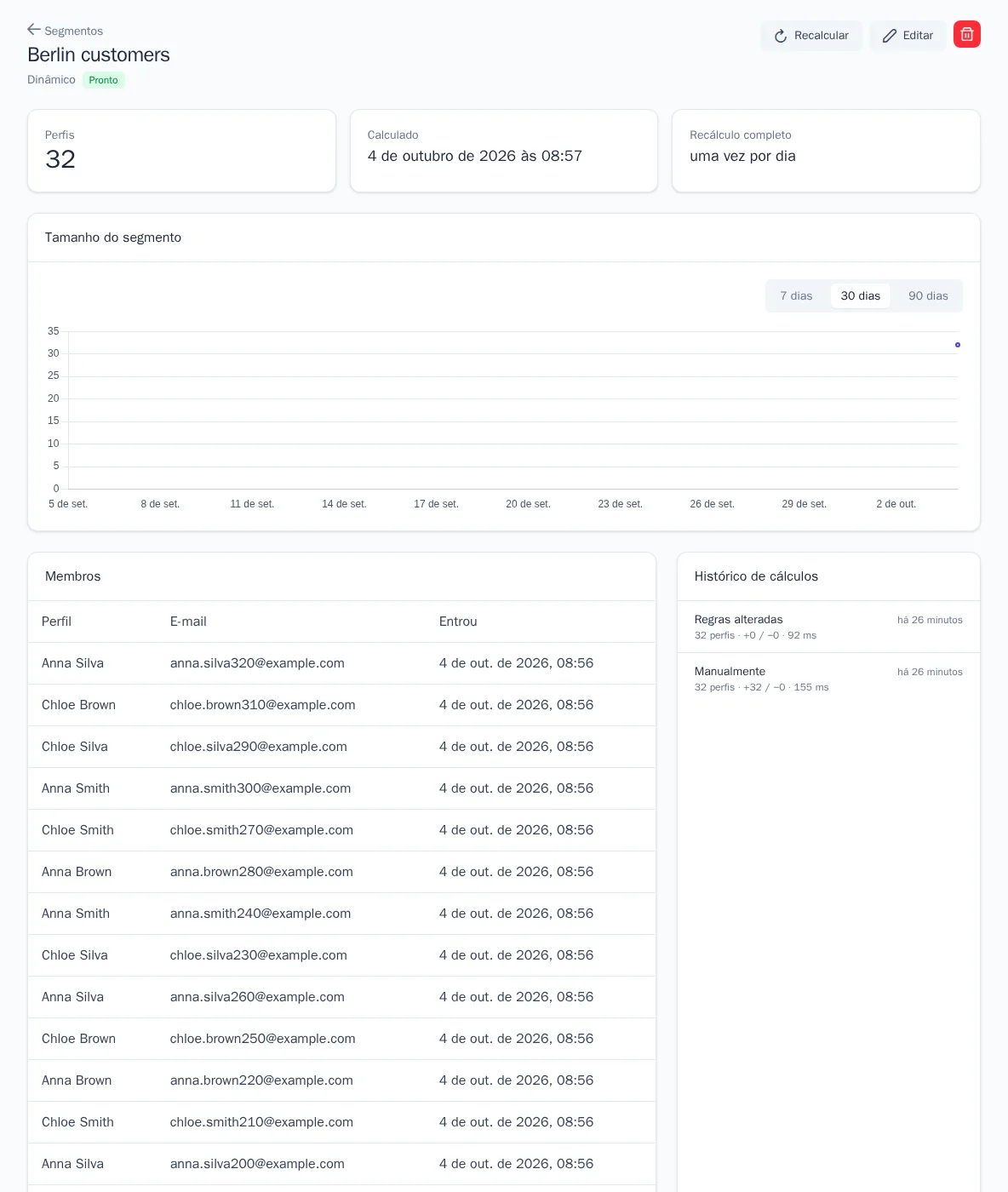Switch chart range to 7 dias
The width and height of the screenshot is (1008, 1192).
click(796, 296)
